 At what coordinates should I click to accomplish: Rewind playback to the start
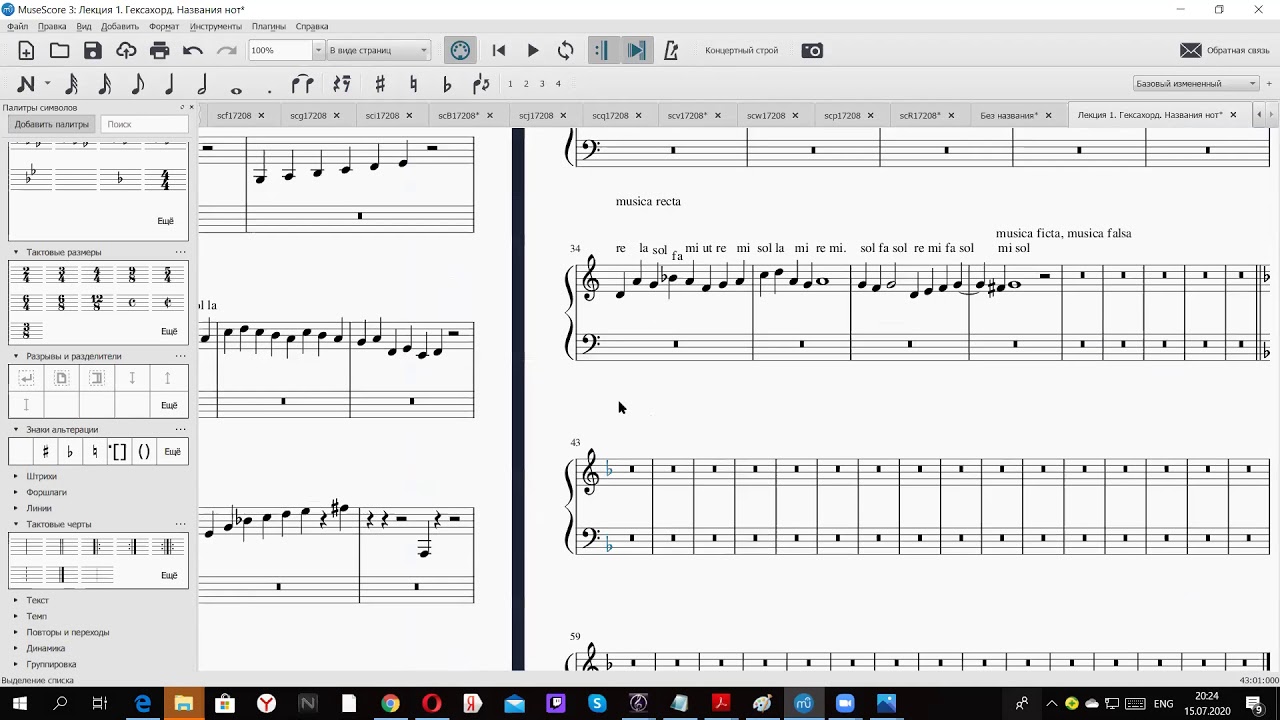[499, 50]
